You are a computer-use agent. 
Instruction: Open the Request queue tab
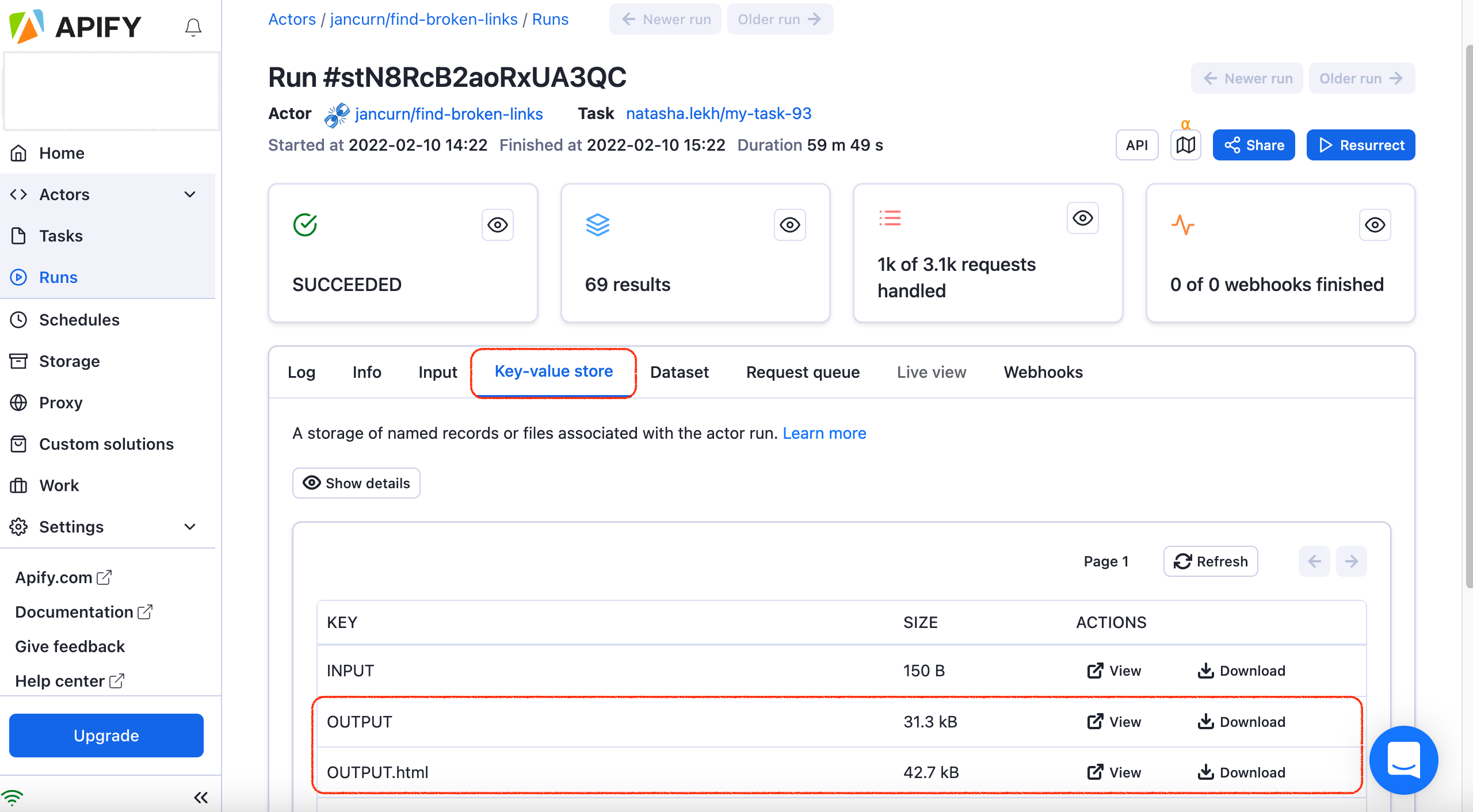coord(803,372)
